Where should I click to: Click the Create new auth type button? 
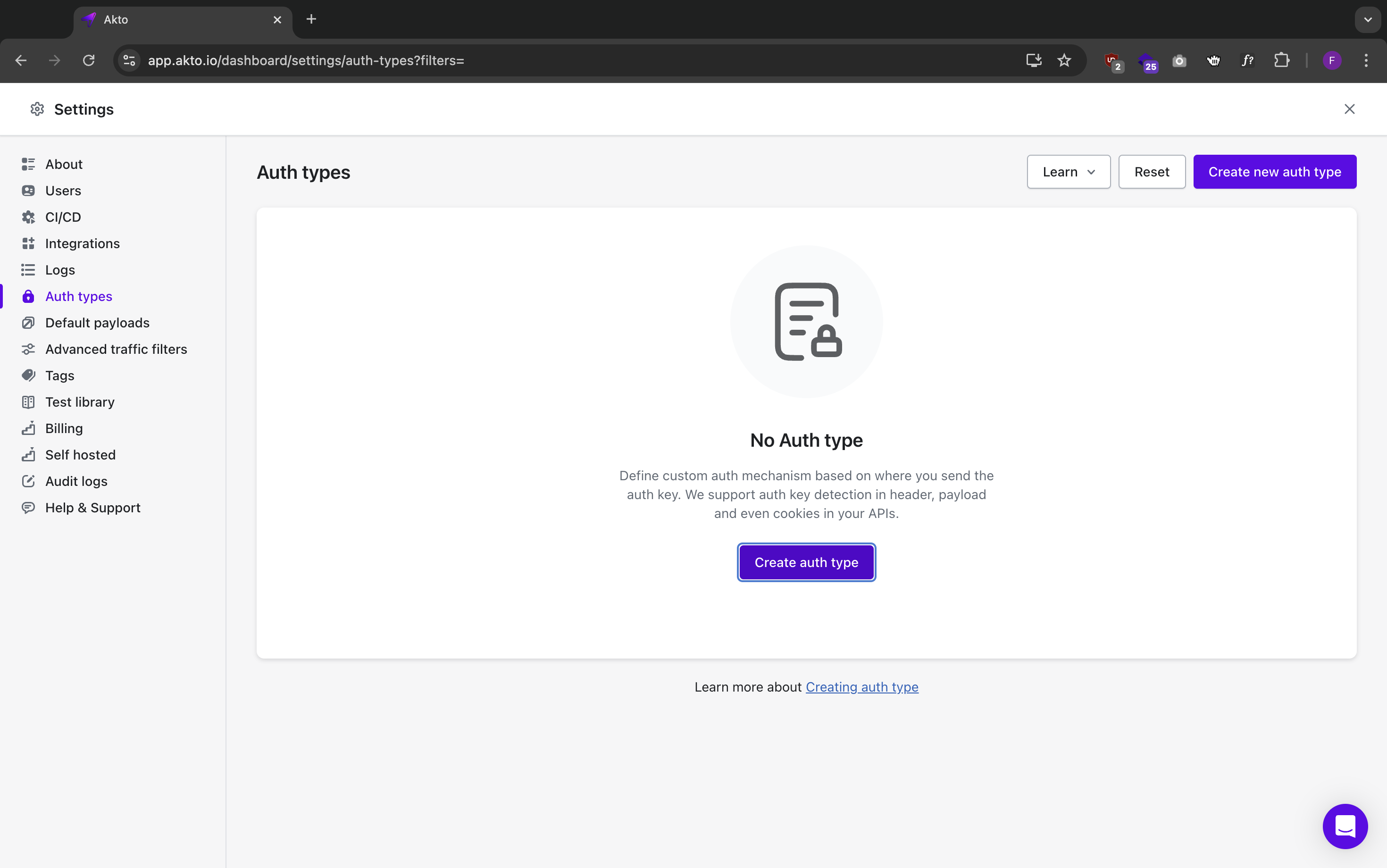coord(1274,172)
